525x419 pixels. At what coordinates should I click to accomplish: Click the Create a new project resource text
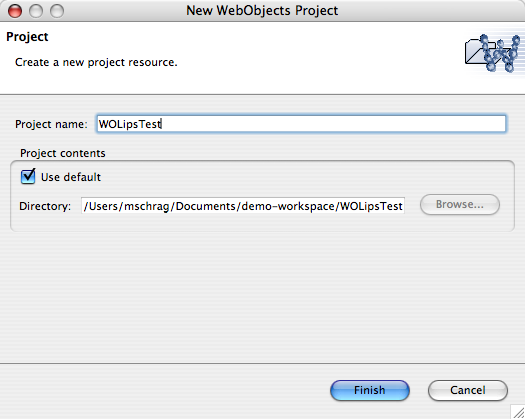[96, 62]
